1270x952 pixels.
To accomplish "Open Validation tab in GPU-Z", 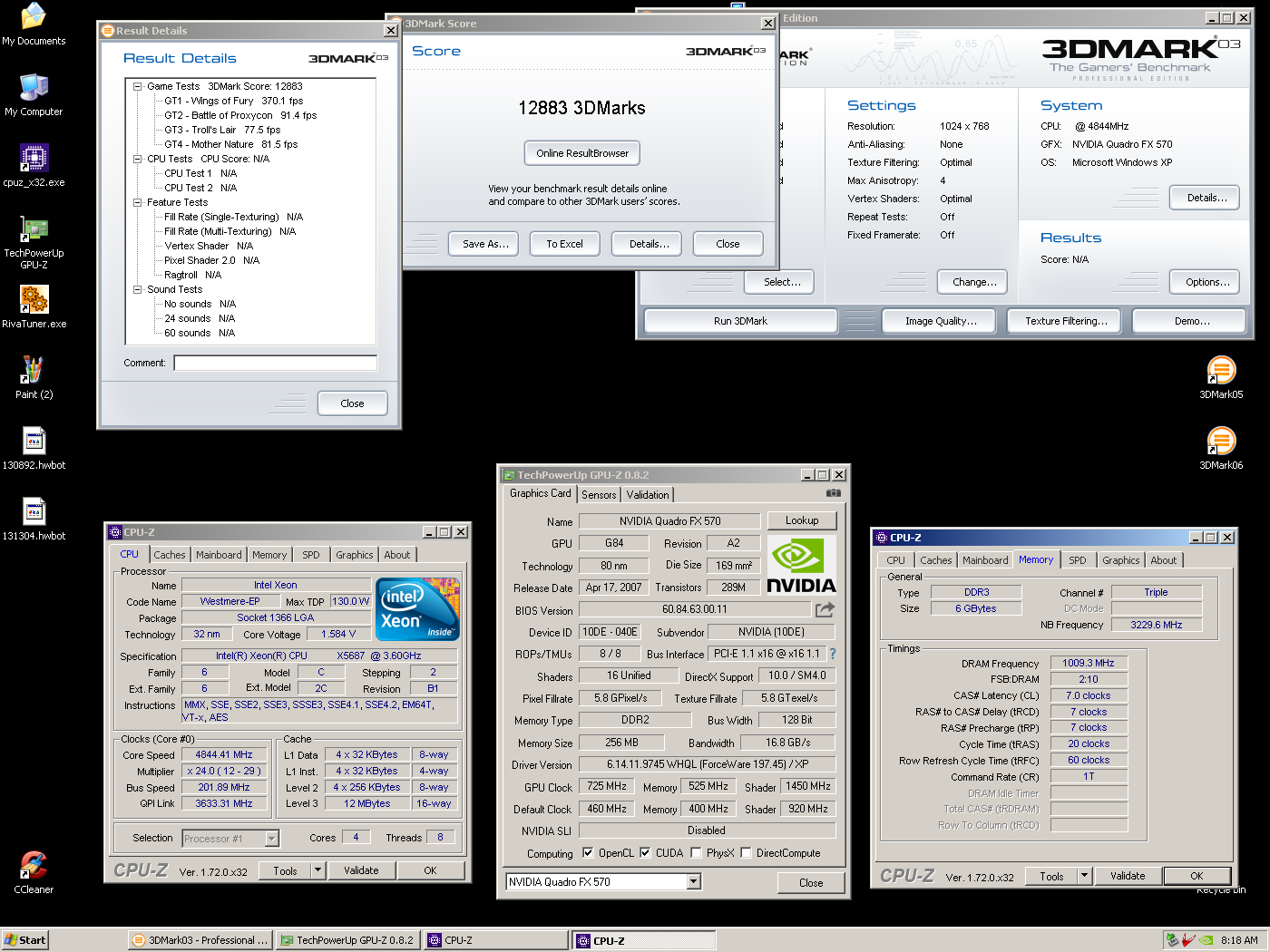I will (648, 495).
